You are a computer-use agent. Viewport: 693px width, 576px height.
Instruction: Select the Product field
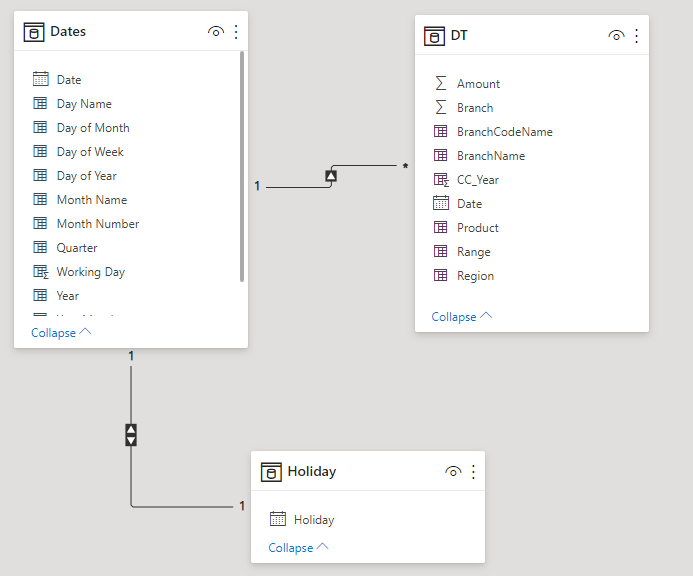tap(478, 228)
